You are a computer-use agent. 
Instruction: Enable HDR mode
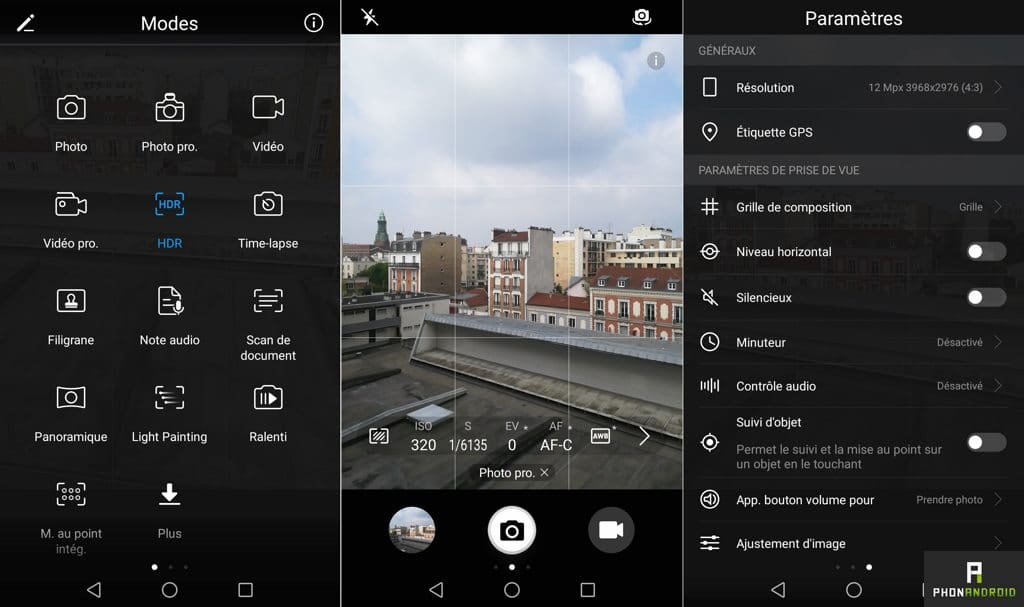(169, 205)
